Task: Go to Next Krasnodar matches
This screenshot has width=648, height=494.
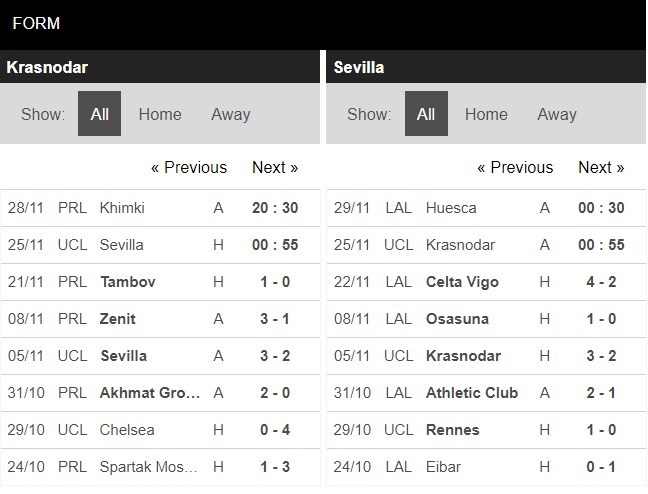Action: point(275,168)
